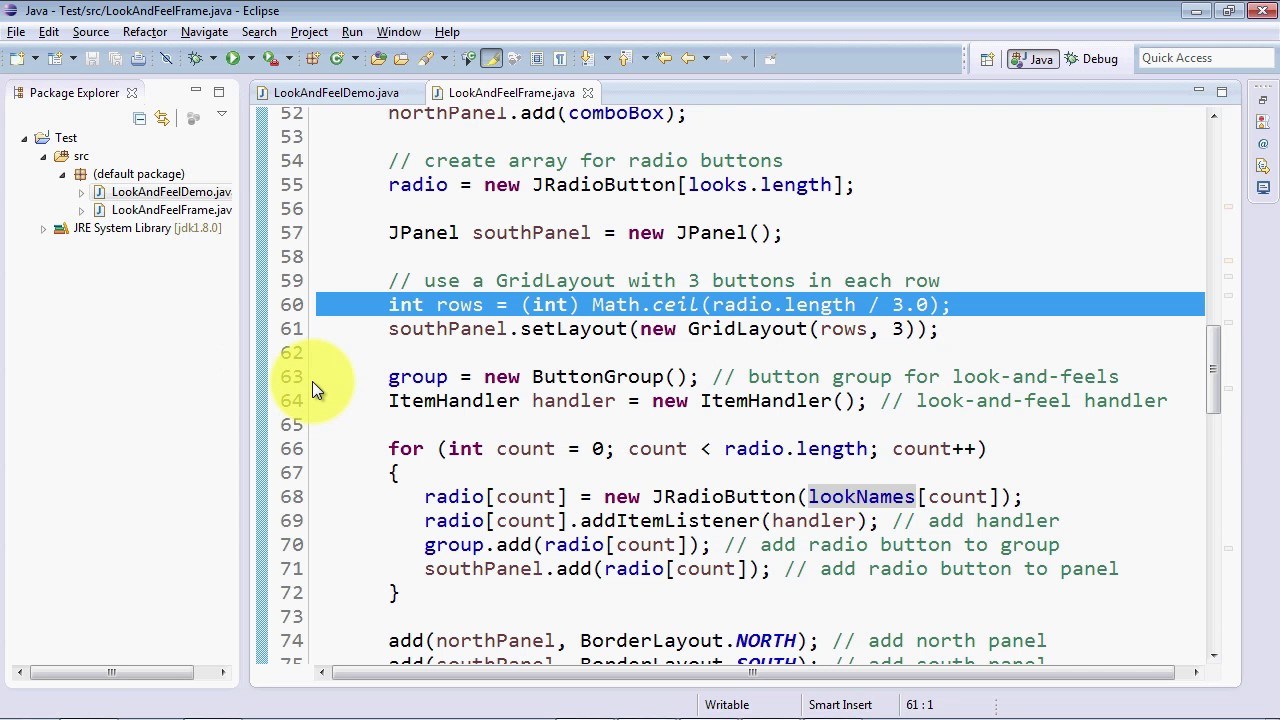The image size is (1280, 720).
Task: Toggle the Pin Editor button
Action: [769, 58]
